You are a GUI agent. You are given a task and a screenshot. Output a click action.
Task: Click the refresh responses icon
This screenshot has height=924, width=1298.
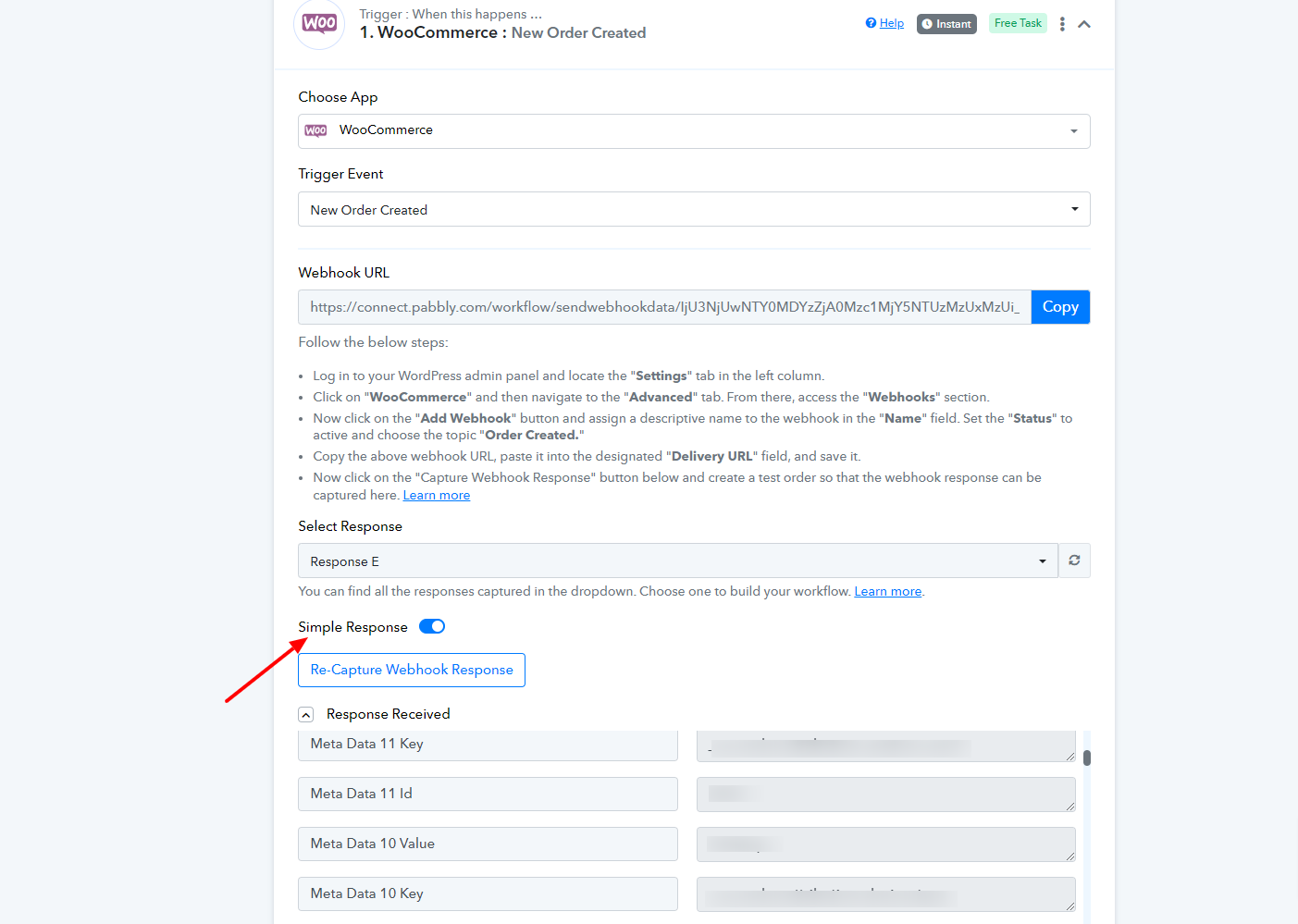[x=1074, y=561]
